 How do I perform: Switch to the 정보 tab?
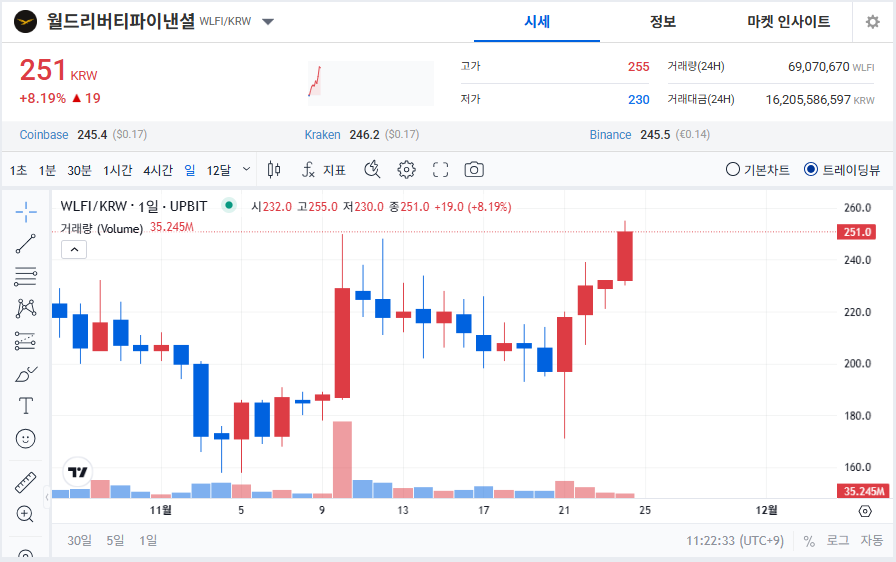click(663, 22)
